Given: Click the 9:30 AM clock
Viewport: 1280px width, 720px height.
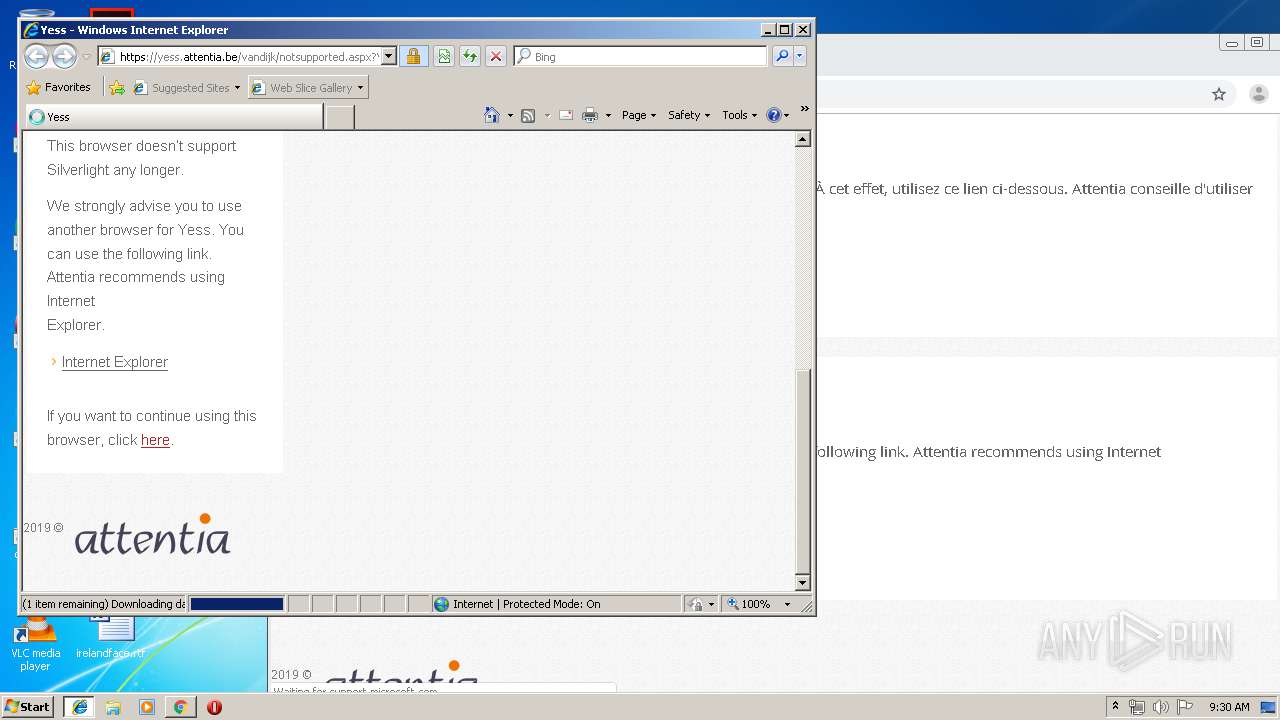Looking at the screenshot, I should [1229, 707].
